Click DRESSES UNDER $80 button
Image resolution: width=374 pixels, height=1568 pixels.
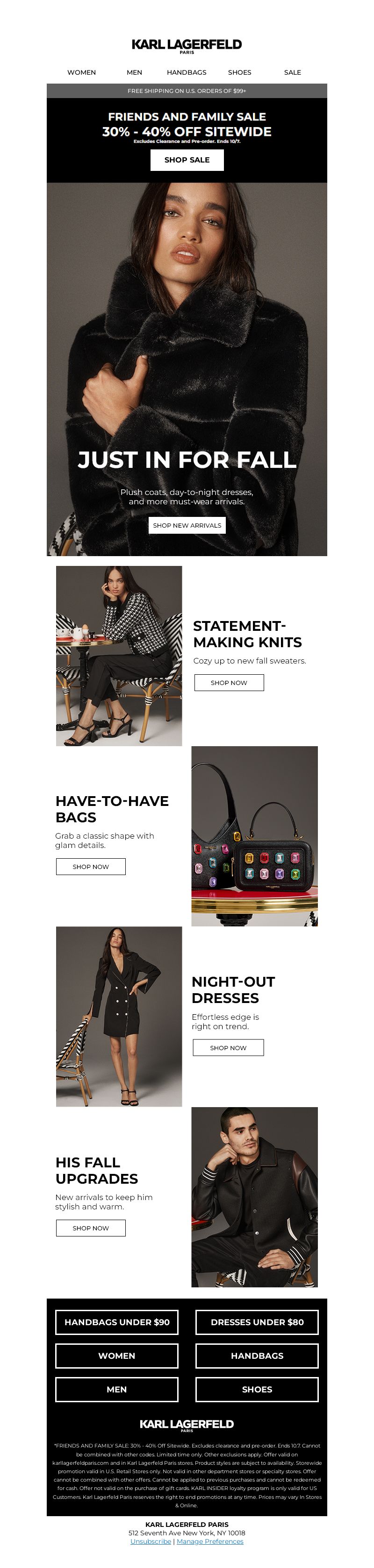[x=257, y=1322]
